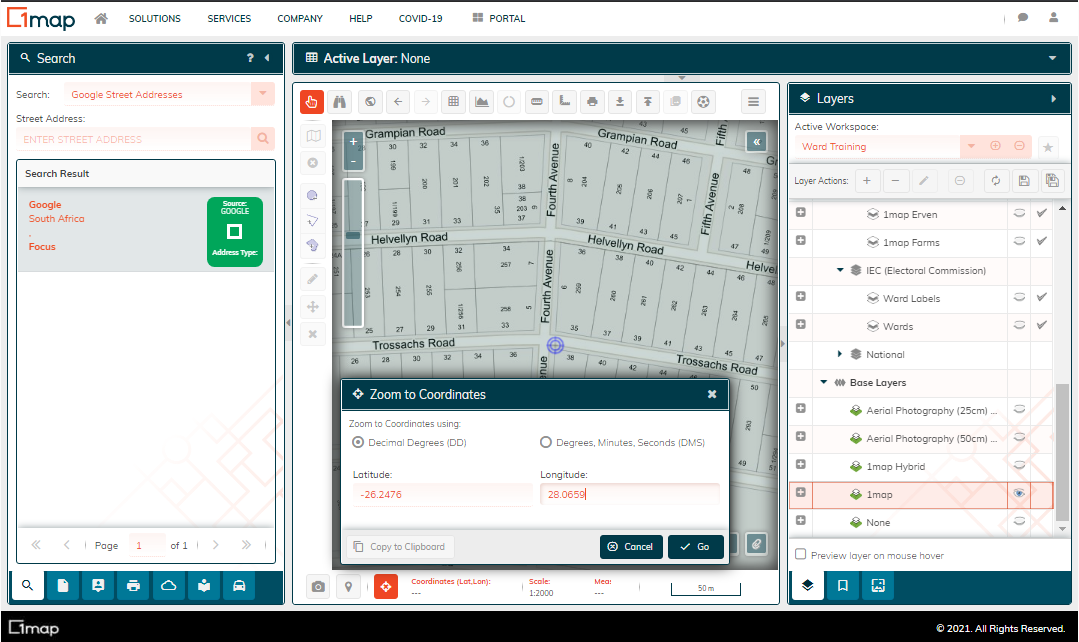The width and height of the screenshot is (1079, 642).
Task: Expand details of 1map Farms layer
Action: click(800, 241)
